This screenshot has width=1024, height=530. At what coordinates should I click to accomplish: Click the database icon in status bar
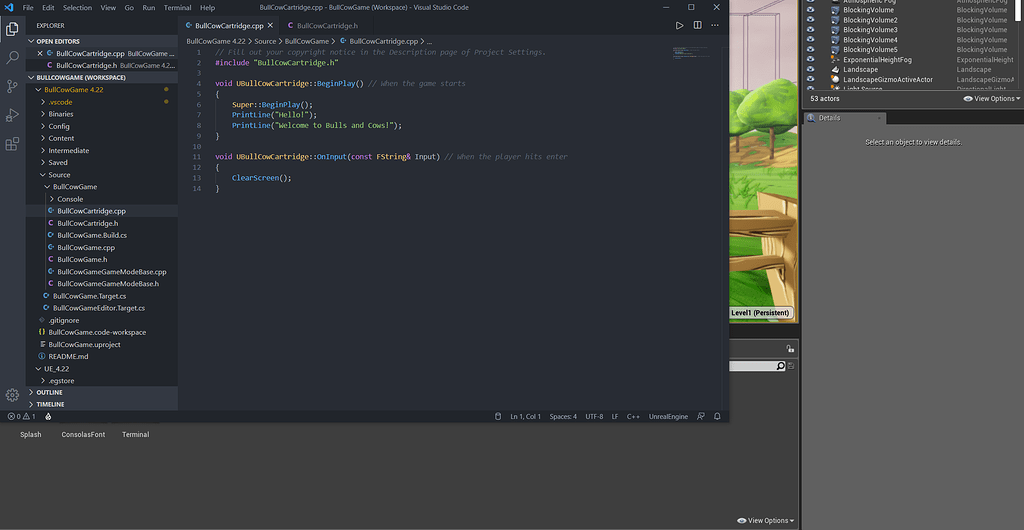coord(498,416)
